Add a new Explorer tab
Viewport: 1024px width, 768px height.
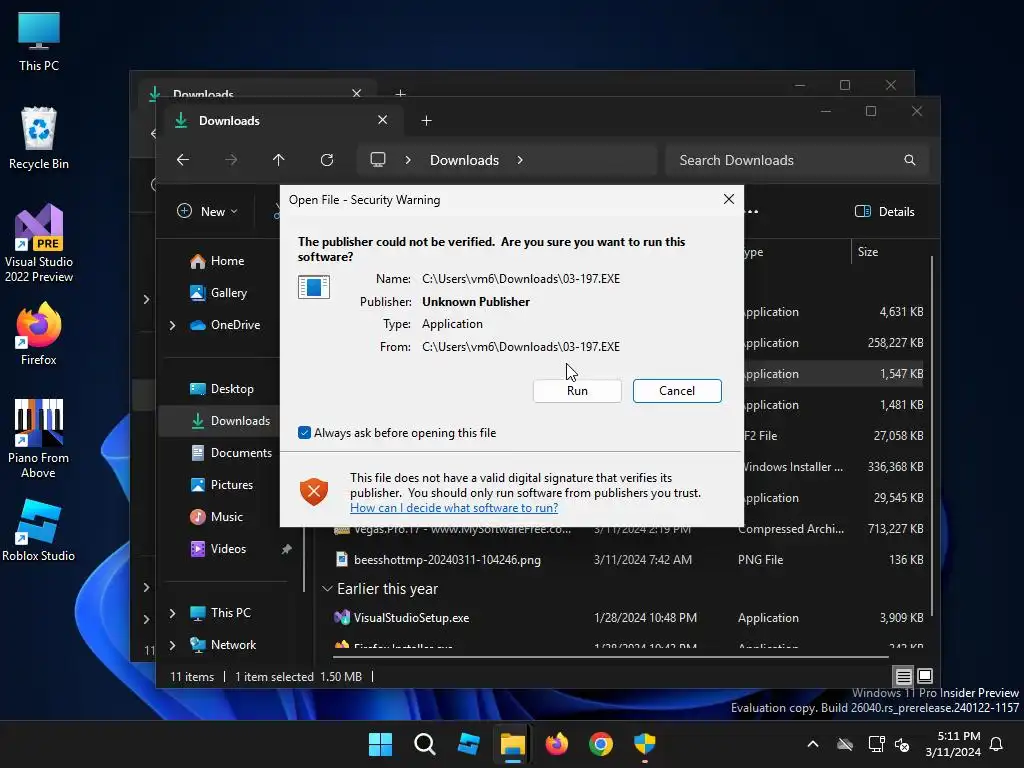point(426,121)
